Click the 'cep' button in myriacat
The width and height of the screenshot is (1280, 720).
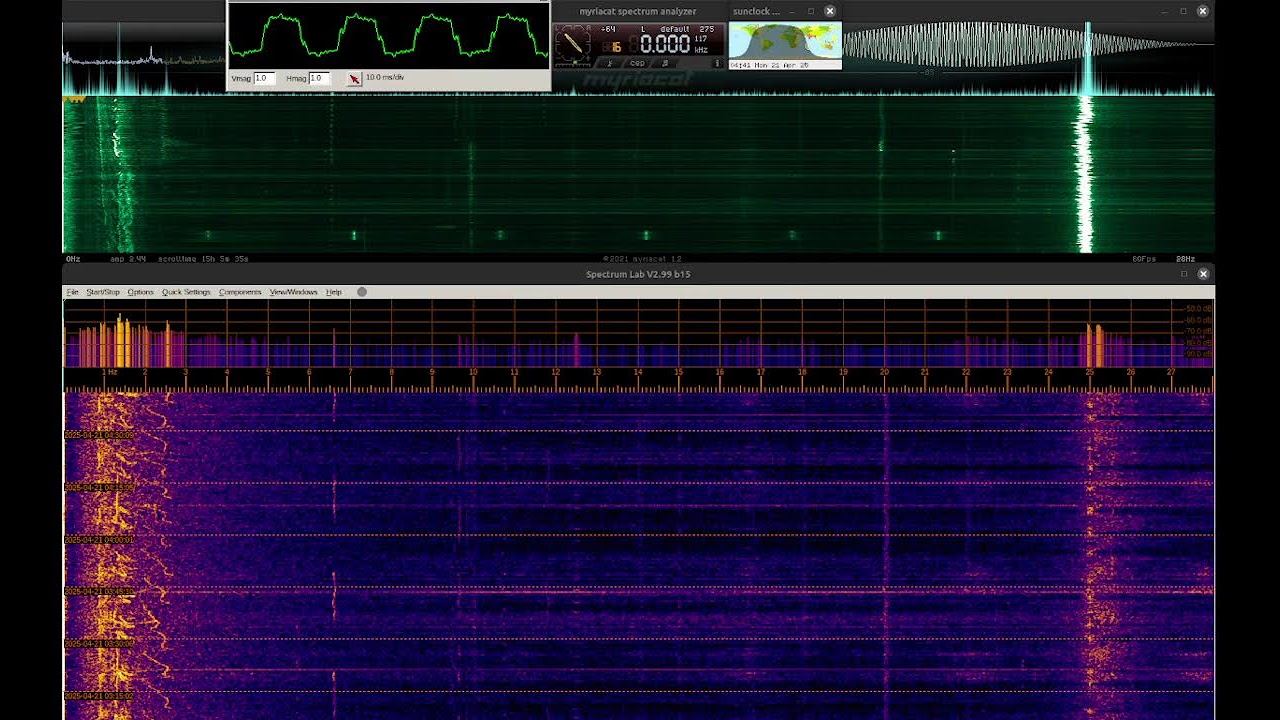pyautogui.click(x=637, y=63)
